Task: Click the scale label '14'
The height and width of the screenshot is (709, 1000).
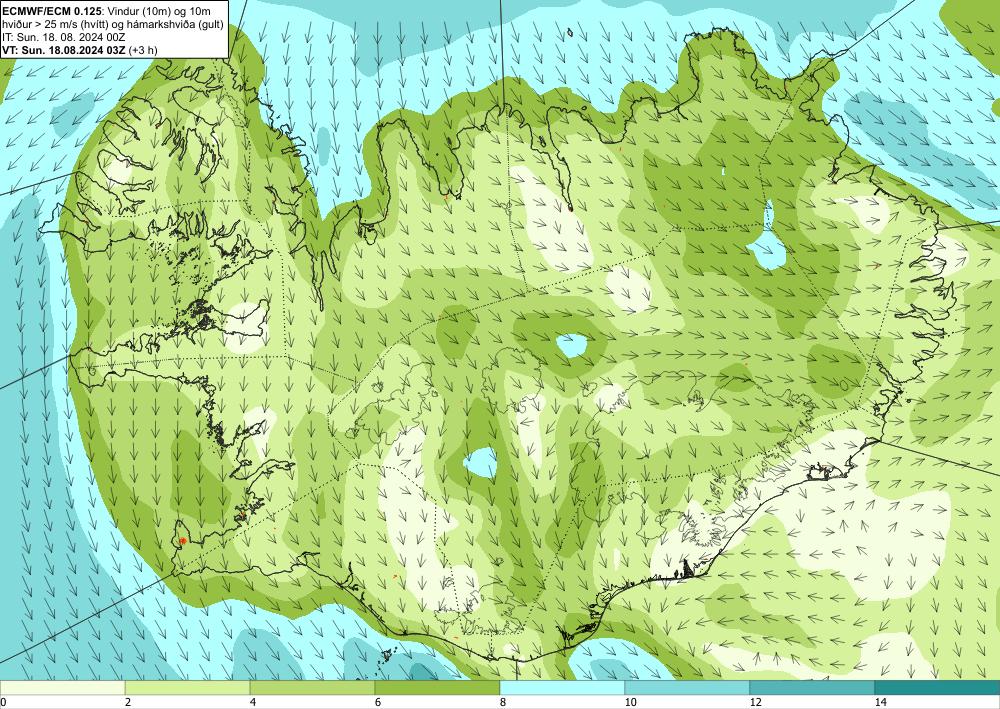Action: tap(881, 702)
